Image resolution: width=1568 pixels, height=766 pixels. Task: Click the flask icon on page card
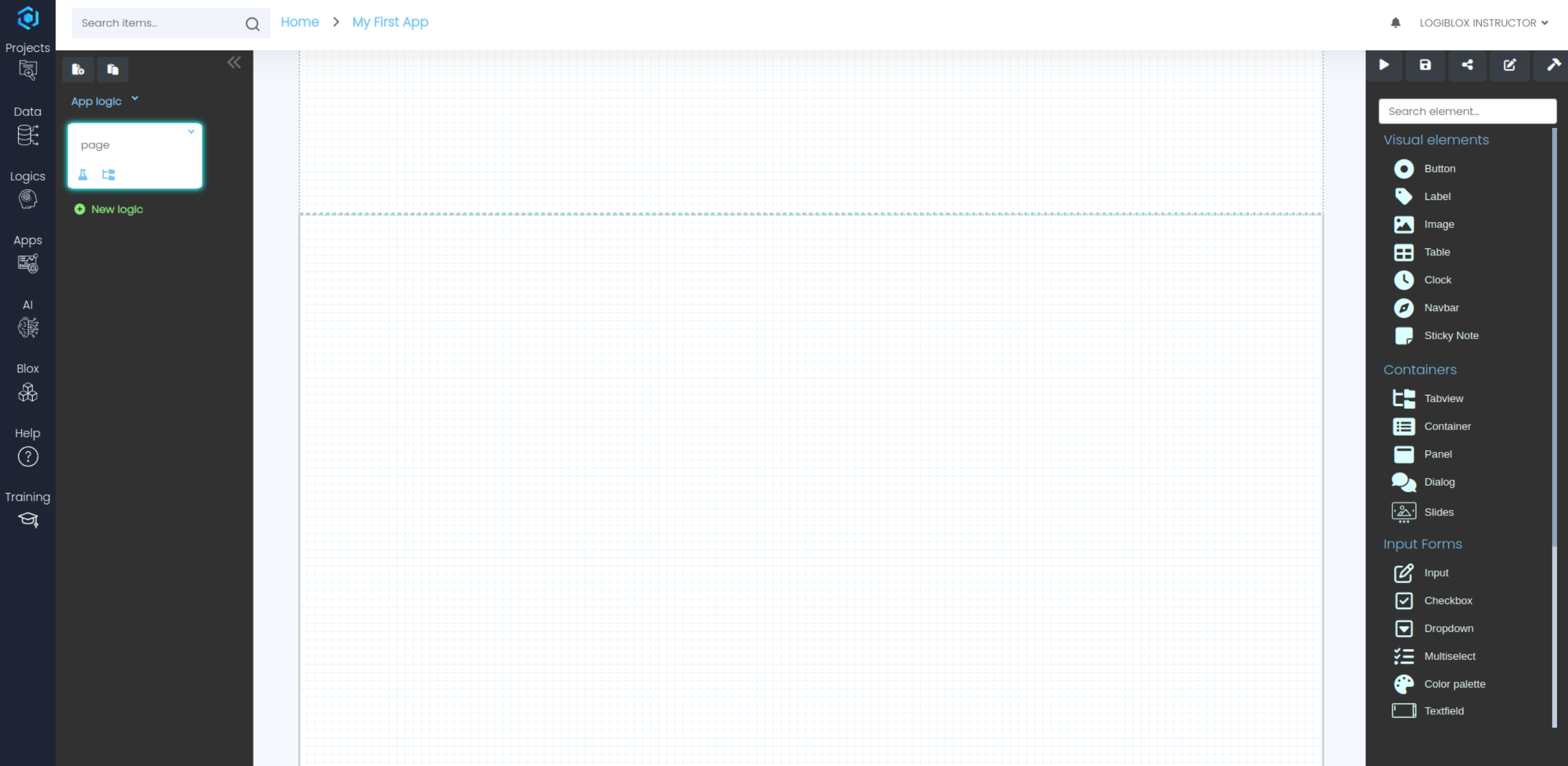pyautogui.click(x=83, y=175)
